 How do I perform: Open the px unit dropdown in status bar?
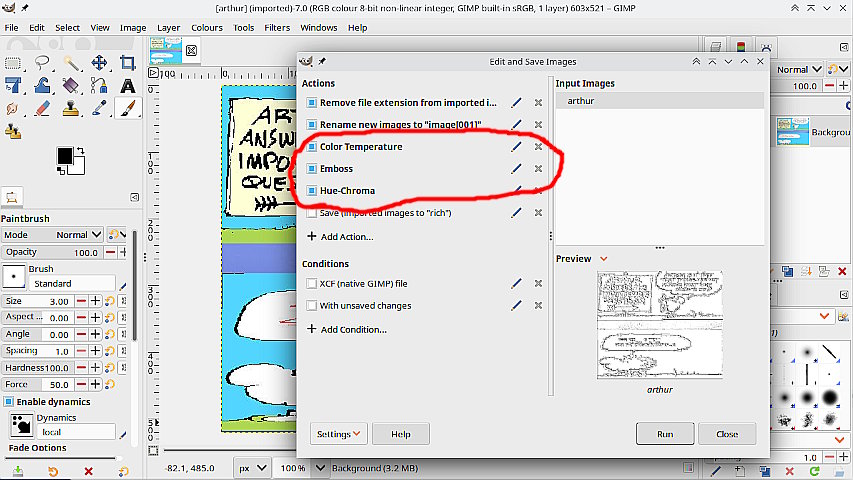(251, 467)
